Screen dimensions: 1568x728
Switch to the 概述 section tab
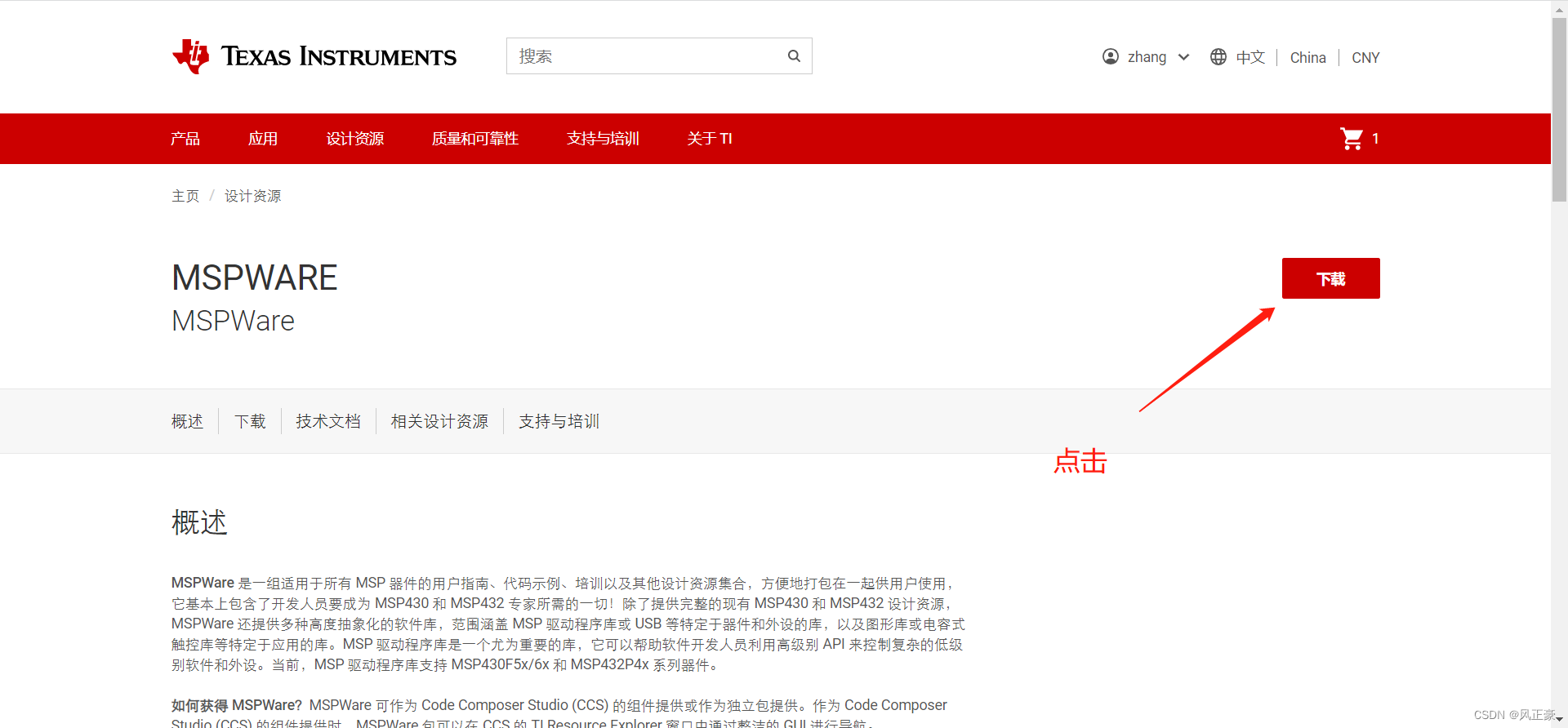187,421
